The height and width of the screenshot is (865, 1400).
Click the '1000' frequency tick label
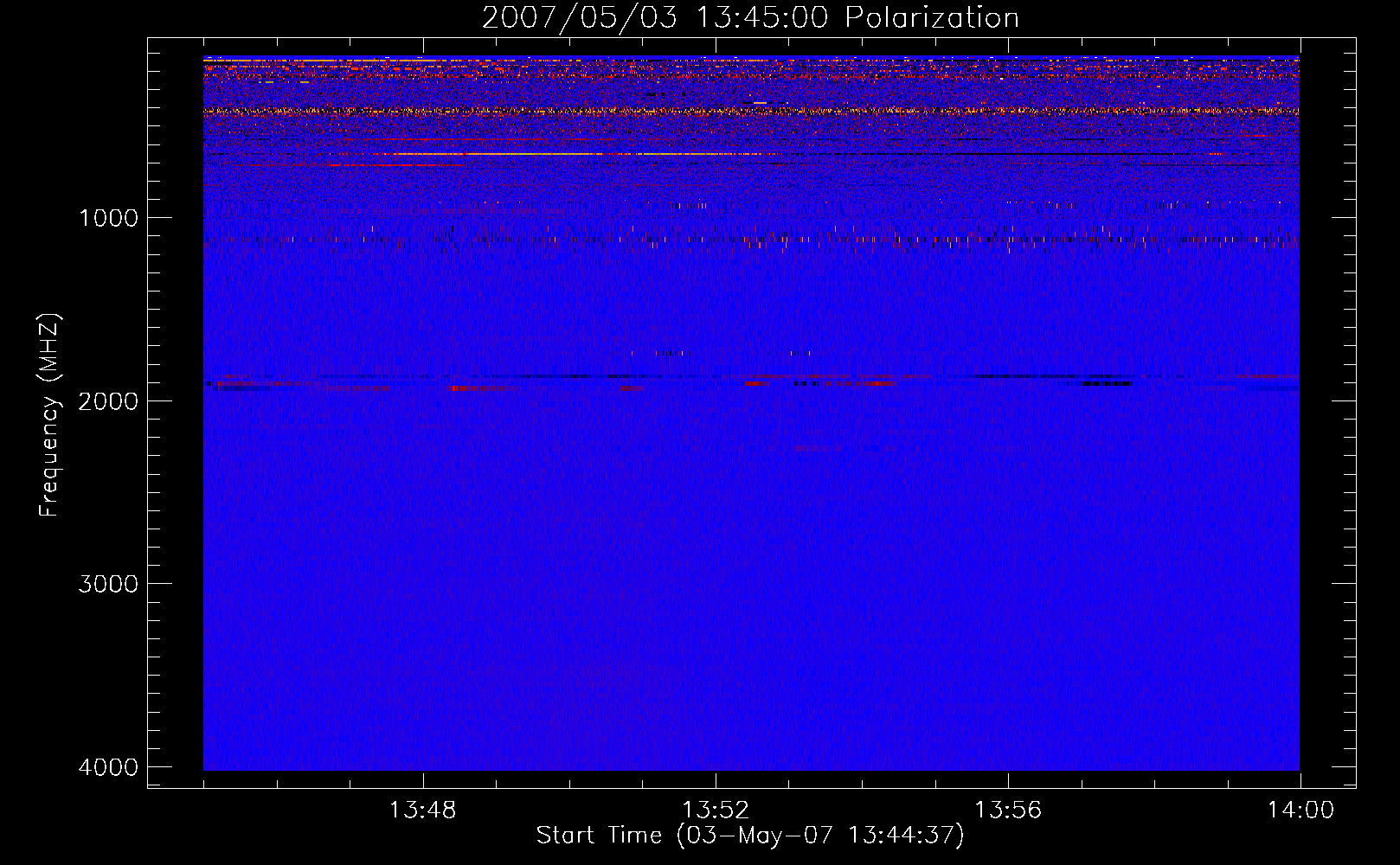click(108, 218)
